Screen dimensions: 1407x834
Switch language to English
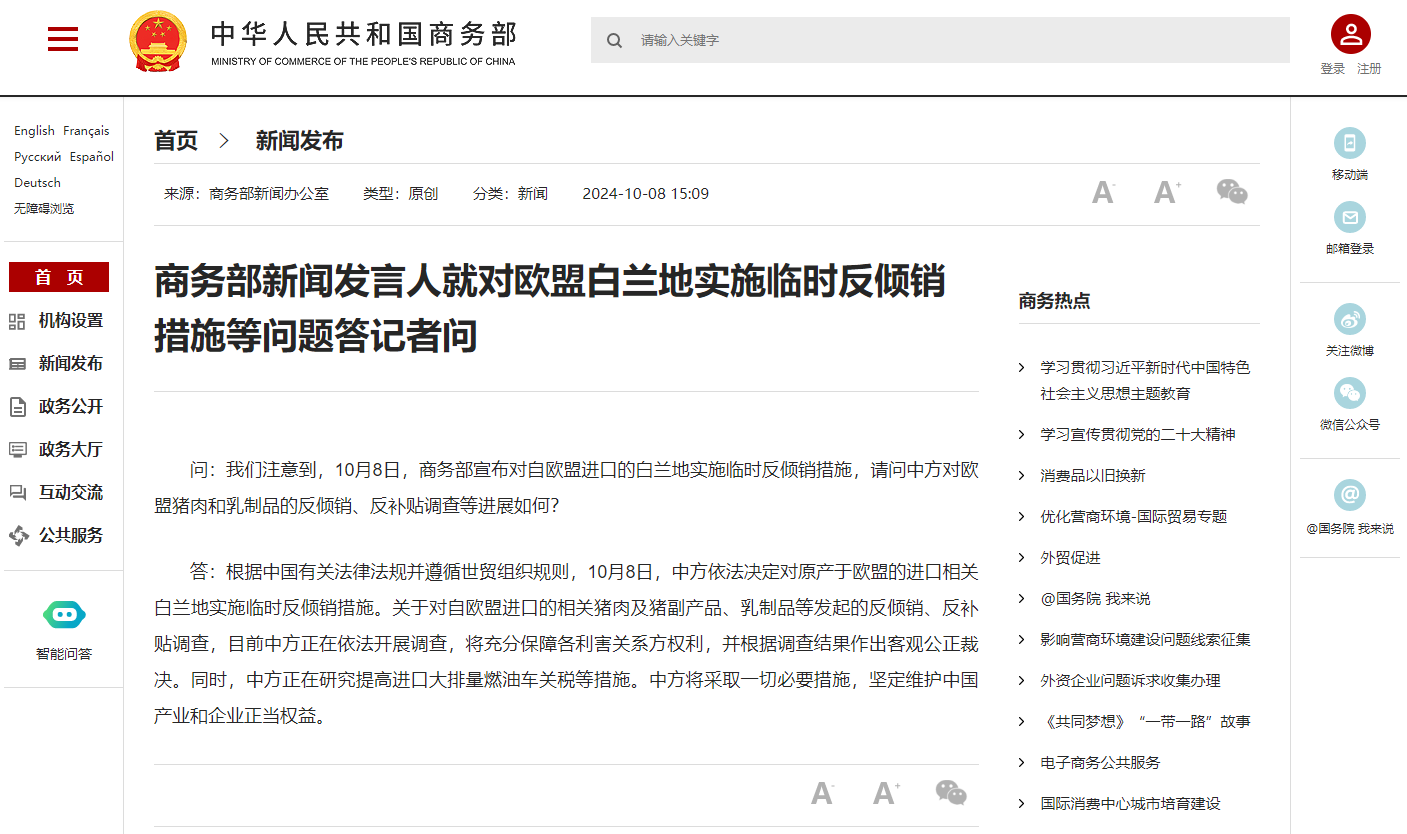point(34,131)
